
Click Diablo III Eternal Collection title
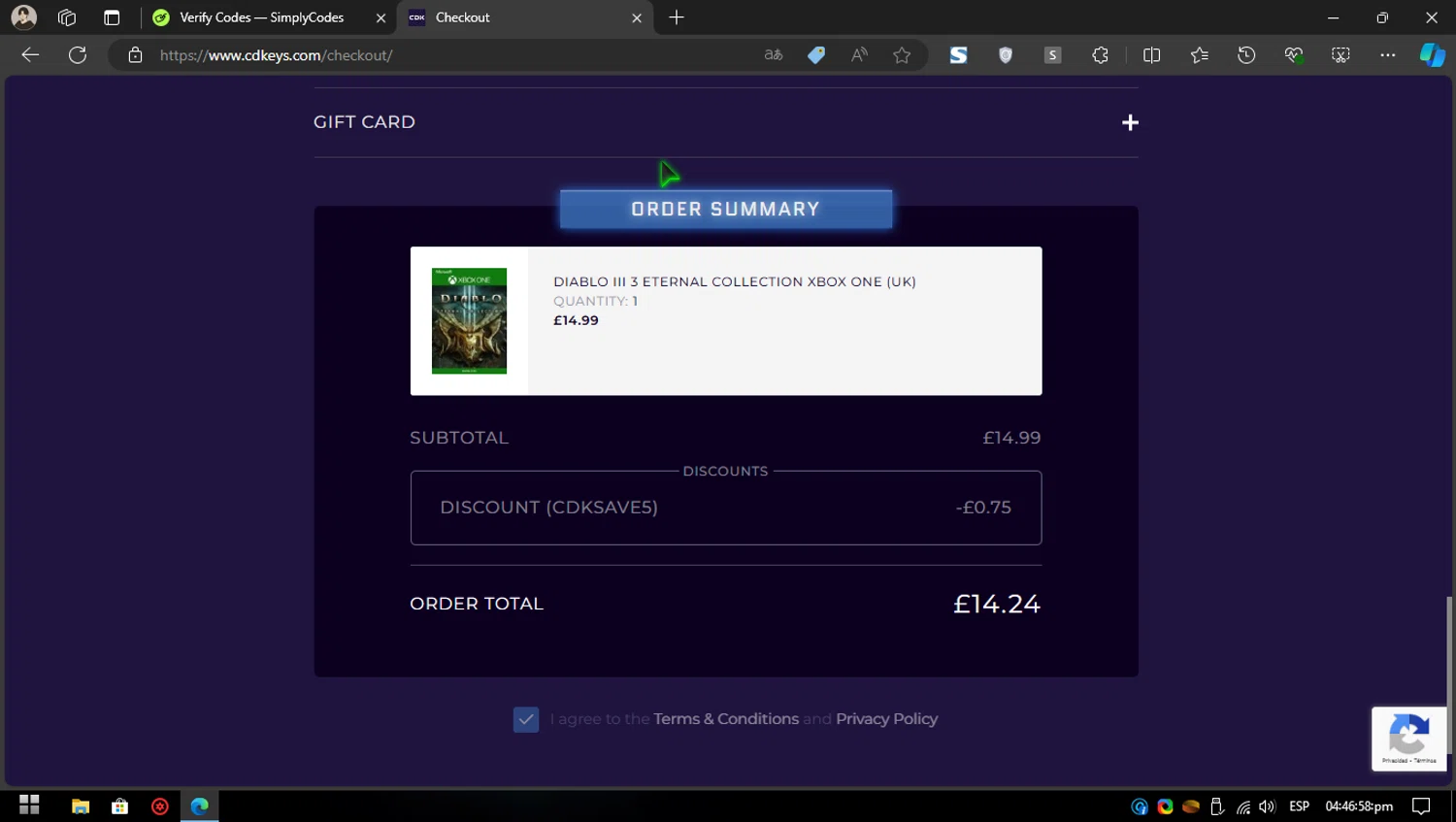click(x=735, y=281)
